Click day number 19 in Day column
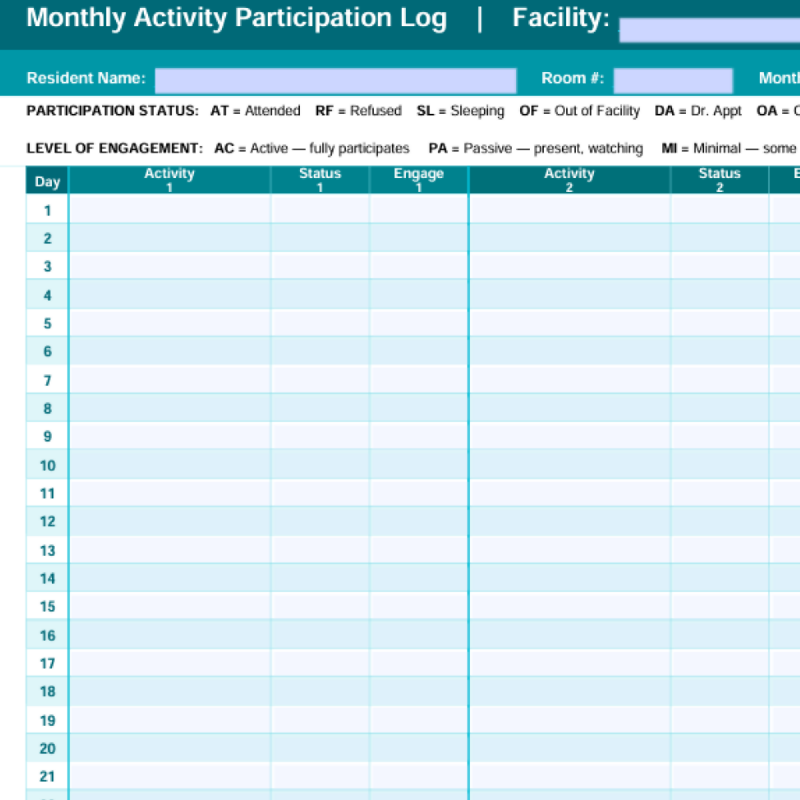The width and height of the screenshot is (800, 800). (47, 720)
